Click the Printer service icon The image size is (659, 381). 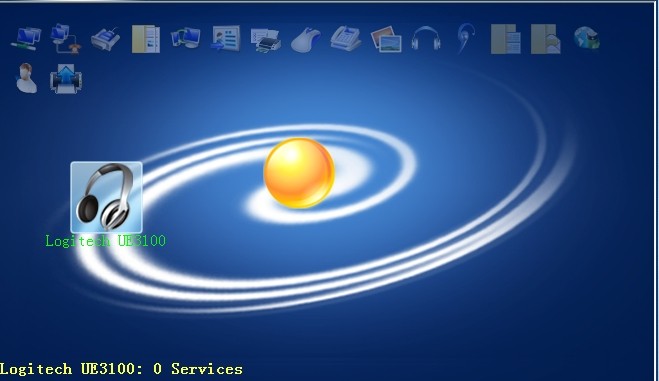[266, 40]
